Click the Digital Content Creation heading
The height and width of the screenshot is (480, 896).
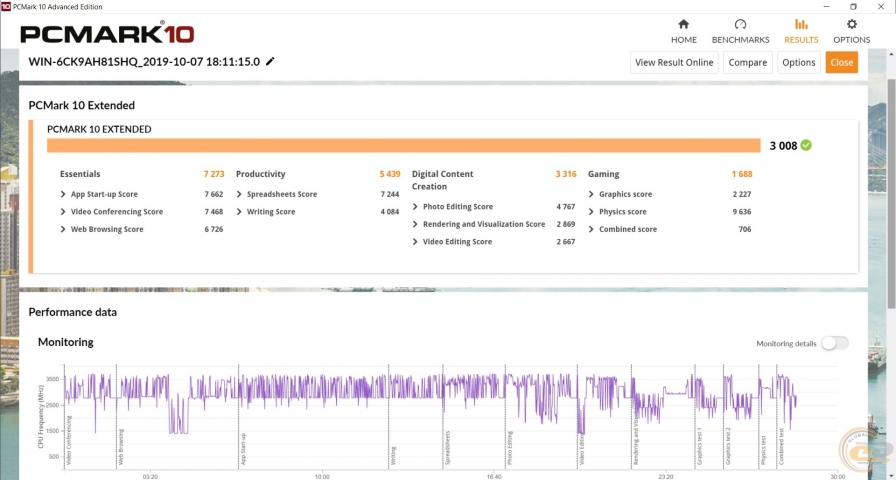click(x=443, y=180)
